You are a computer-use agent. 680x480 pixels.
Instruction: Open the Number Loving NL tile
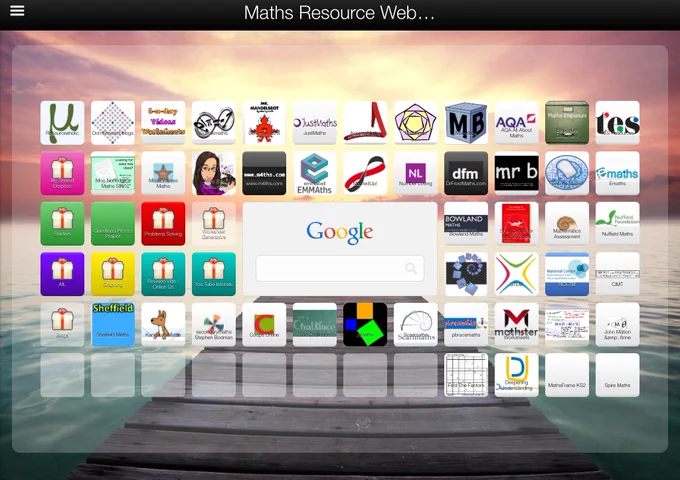tap(415, 173)
